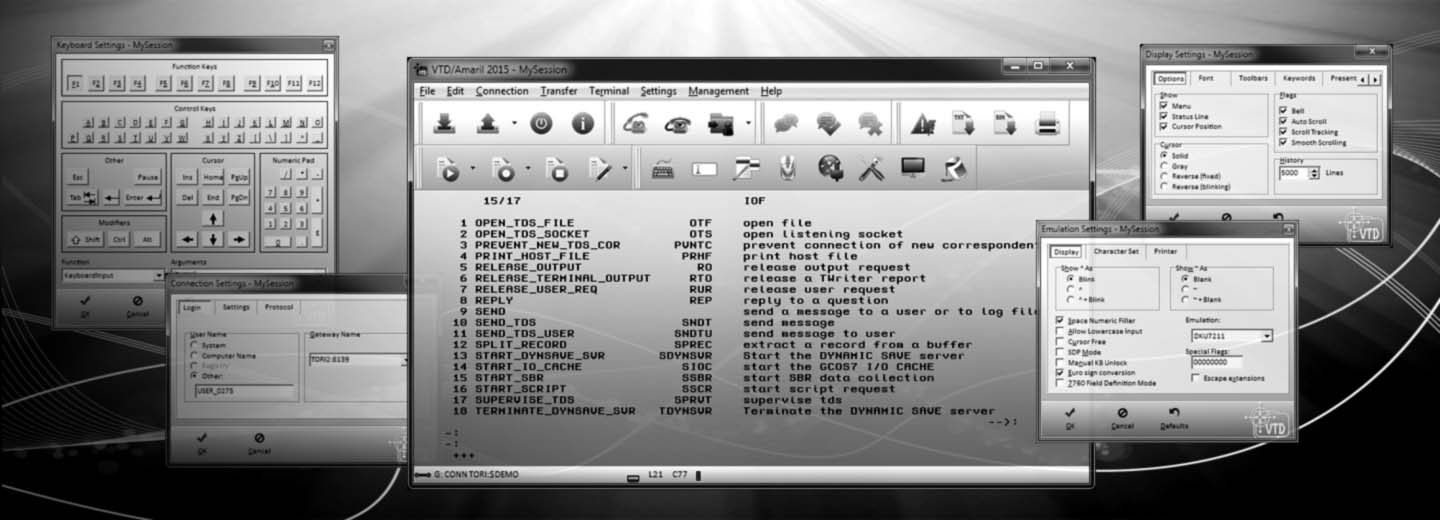Click the Special Flags input field
This screenshot has width=1440, height=520.
point(1215,364)
